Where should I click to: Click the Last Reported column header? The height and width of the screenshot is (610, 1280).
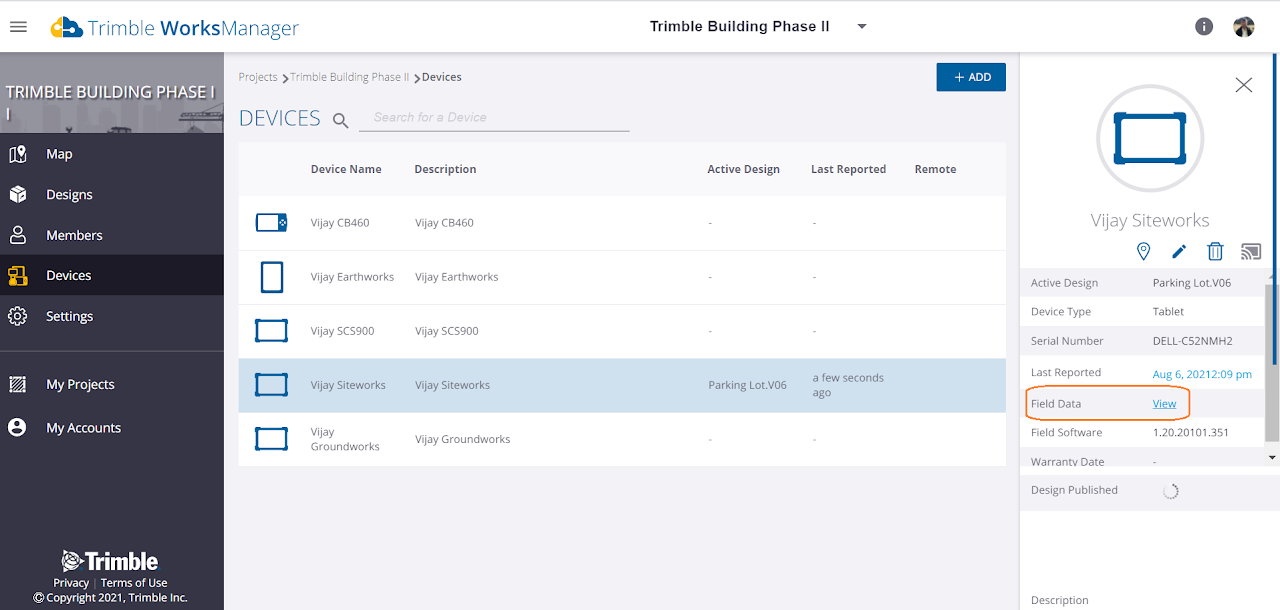(x=848, y=169)
